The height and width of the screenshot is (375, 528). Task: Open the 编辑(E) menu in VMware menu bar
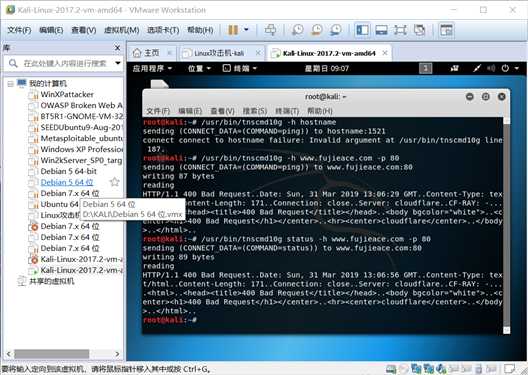point(51,30)
